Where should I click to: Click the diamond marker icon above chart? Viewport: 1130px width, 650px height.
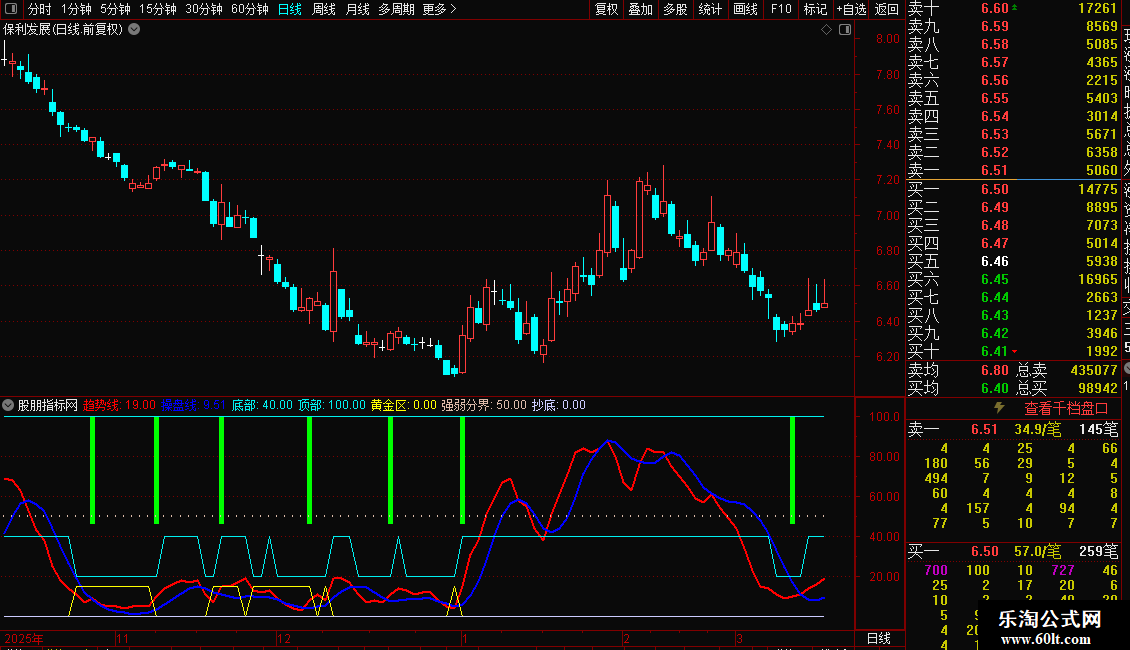(x=827, y=30)
